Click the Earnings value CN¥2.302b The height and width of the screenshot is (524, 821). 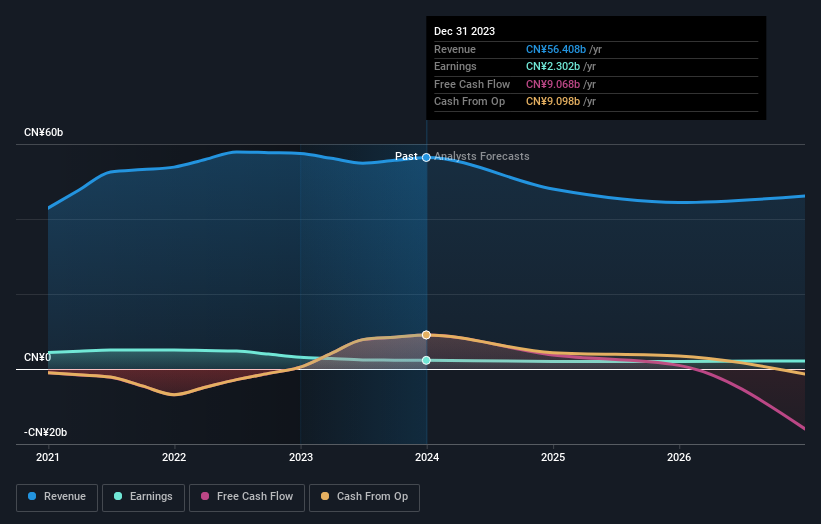(x=553, y=66)
